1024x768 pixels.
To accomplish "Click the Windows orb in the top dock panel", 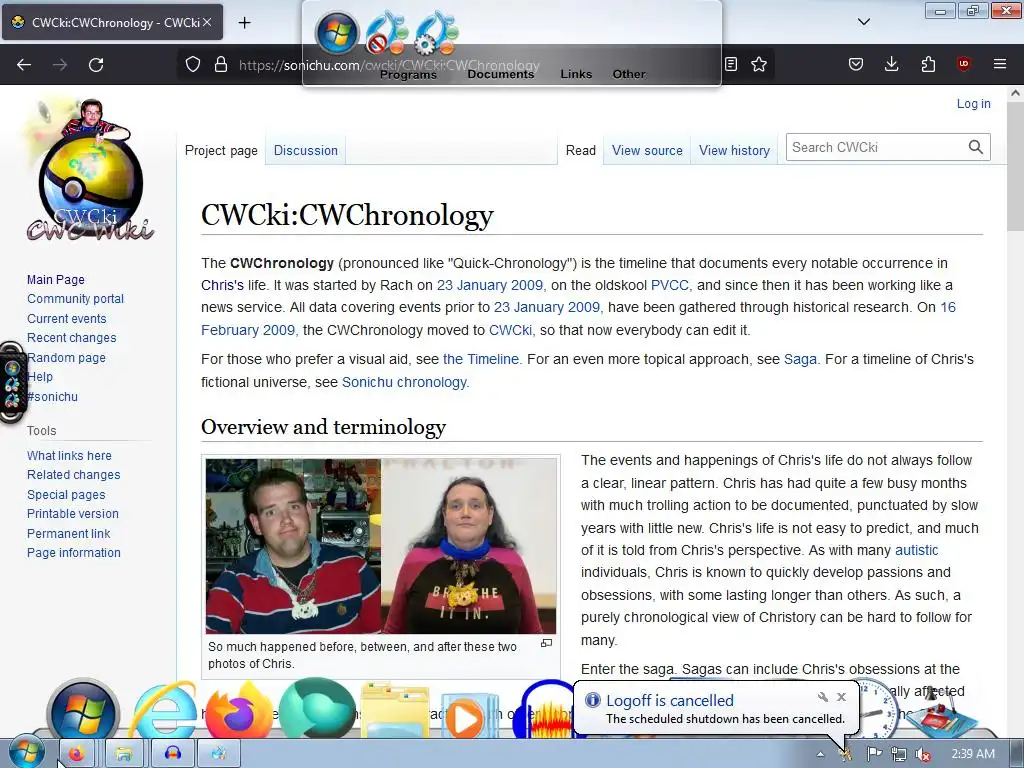I will (x=337, y=33).
